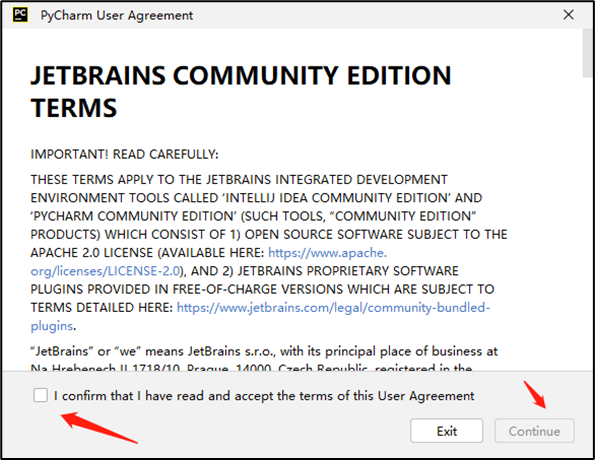The height and width of the screenshot is (460, 595).
Task: Click the 'I confirm that I have read' label
Action: point(264,396)
